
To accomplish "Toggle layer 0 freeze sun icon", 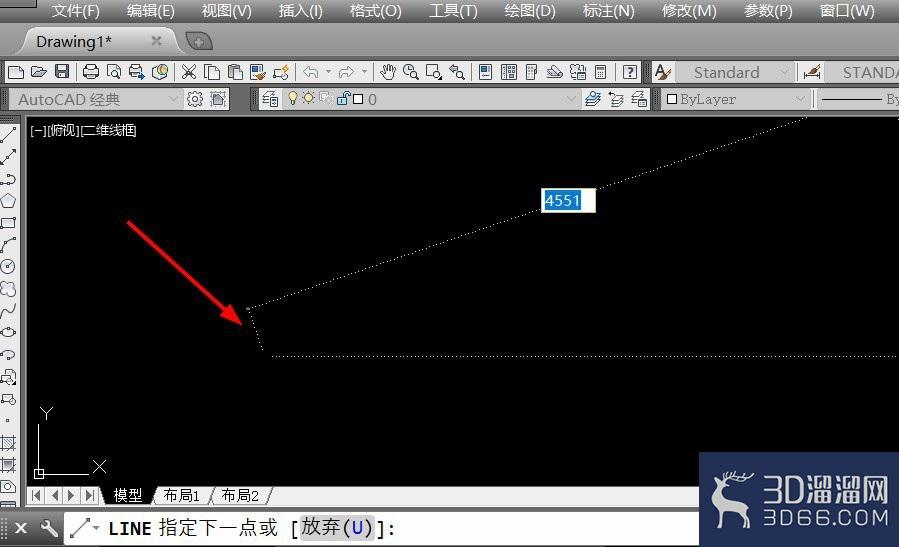I will click(308, 98).
